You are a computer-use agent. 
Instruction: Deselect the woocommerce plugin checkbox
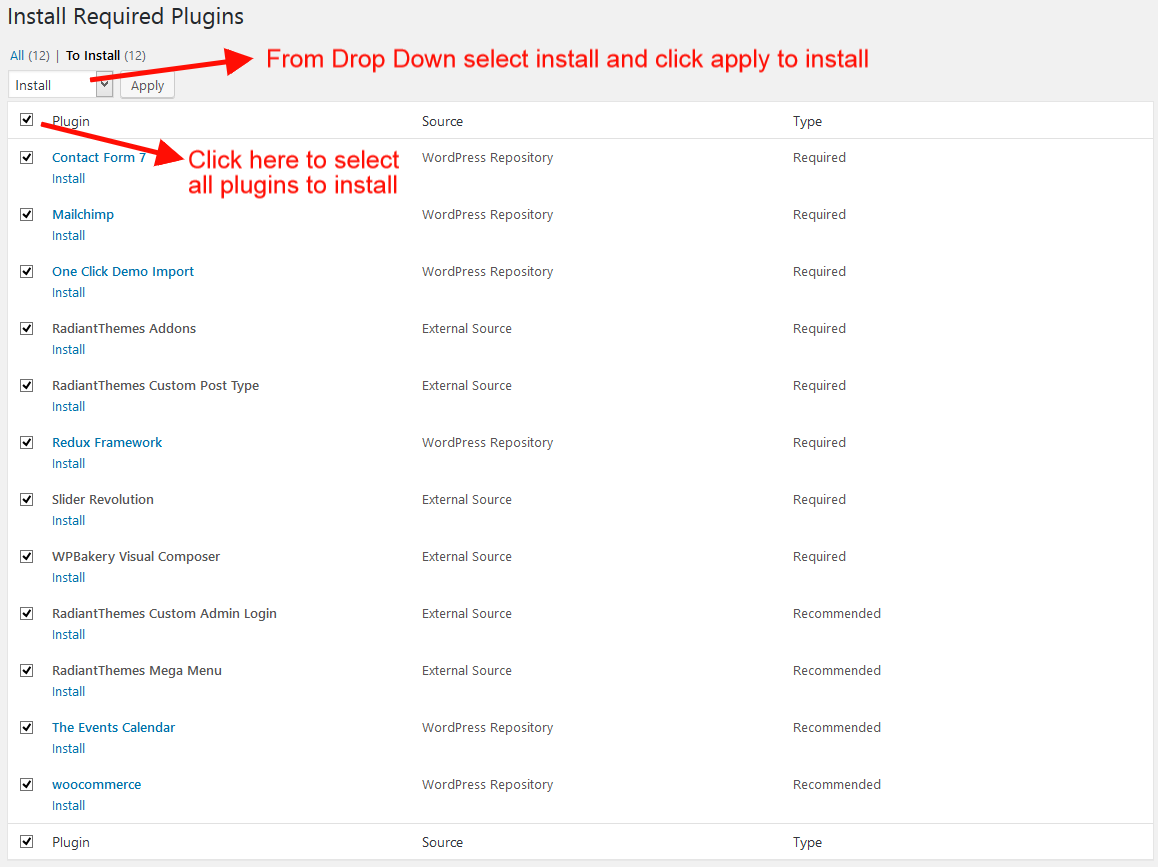pyautogui.click(x=27, y=784)
